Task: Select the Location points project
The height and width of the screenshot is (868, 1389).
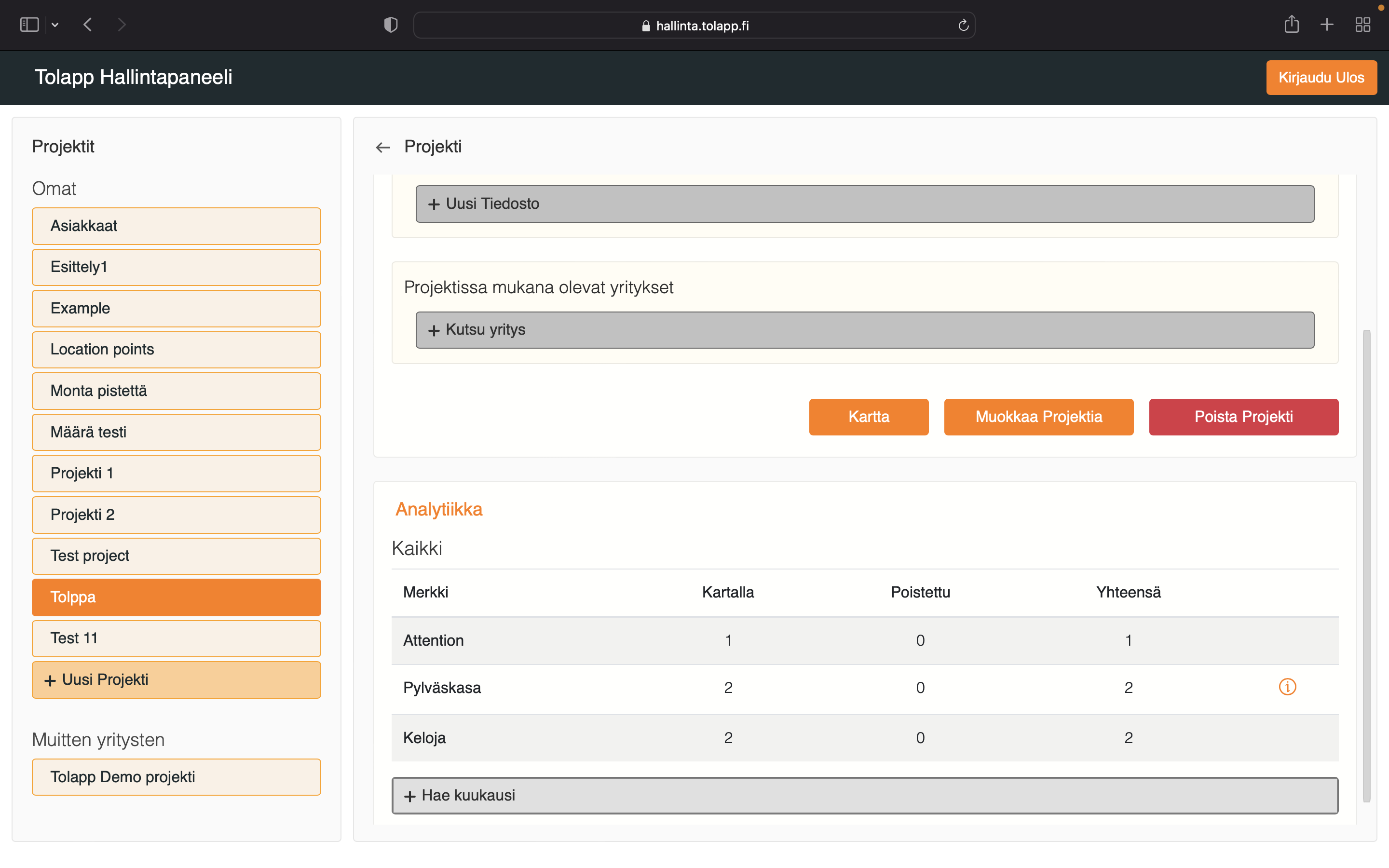Action: click(176, 350)
